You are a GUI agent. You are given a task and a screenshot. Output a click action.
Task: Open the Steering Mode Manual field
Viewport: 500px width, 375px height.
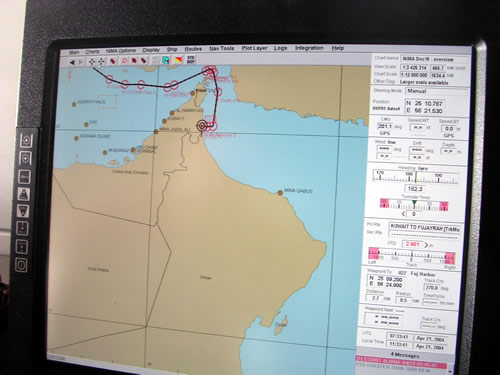pos(437,91)
